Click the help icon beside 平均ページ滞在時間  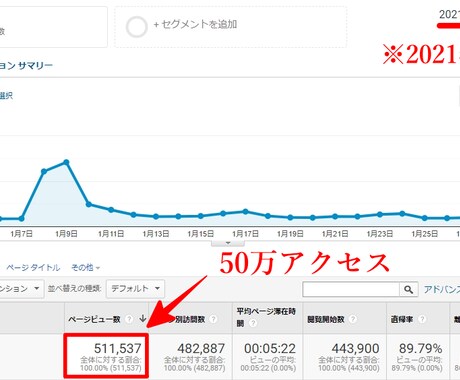[x=253, y=323]
